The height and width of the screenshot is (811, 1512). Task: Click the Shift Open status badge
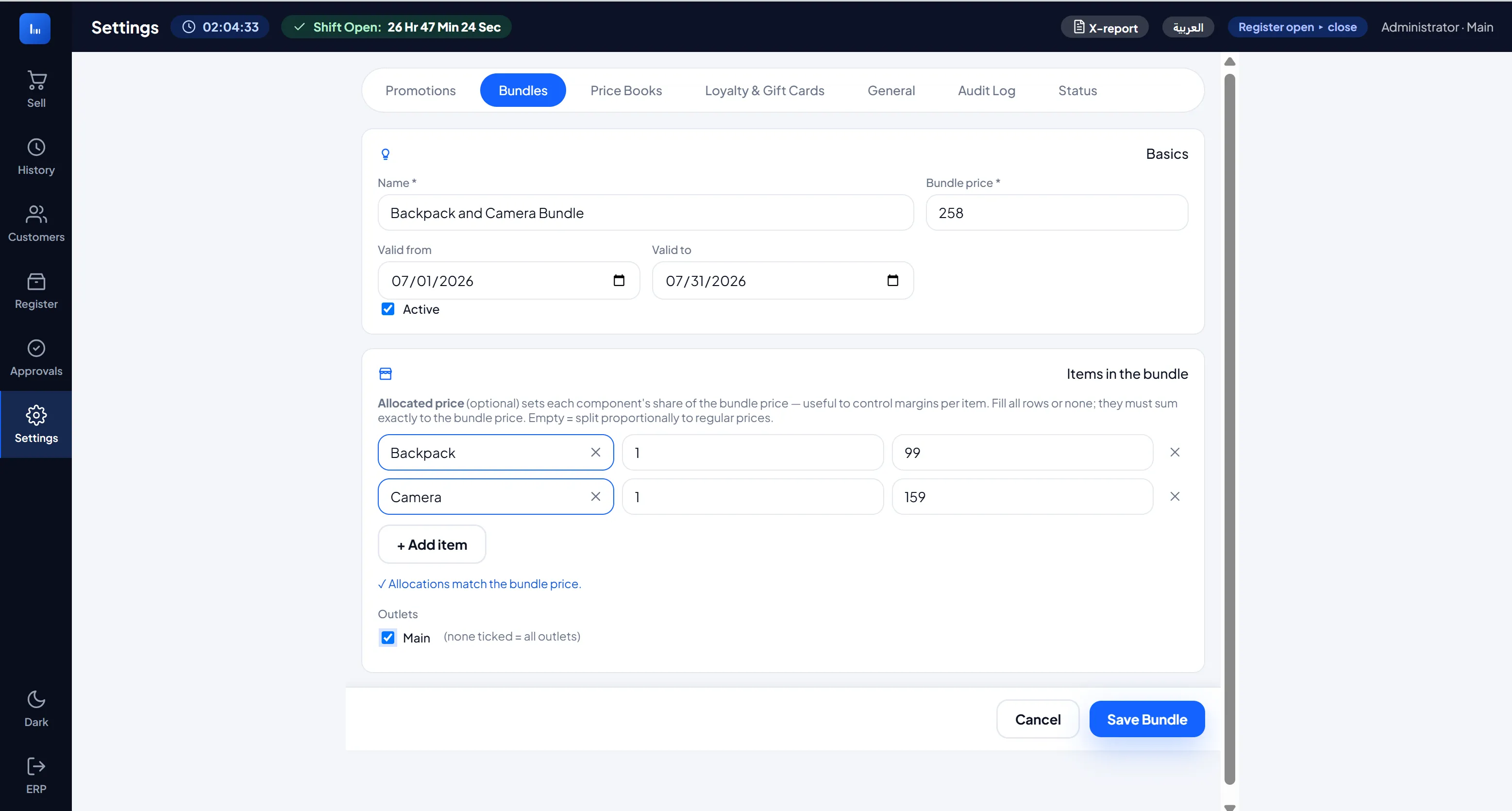396,27
